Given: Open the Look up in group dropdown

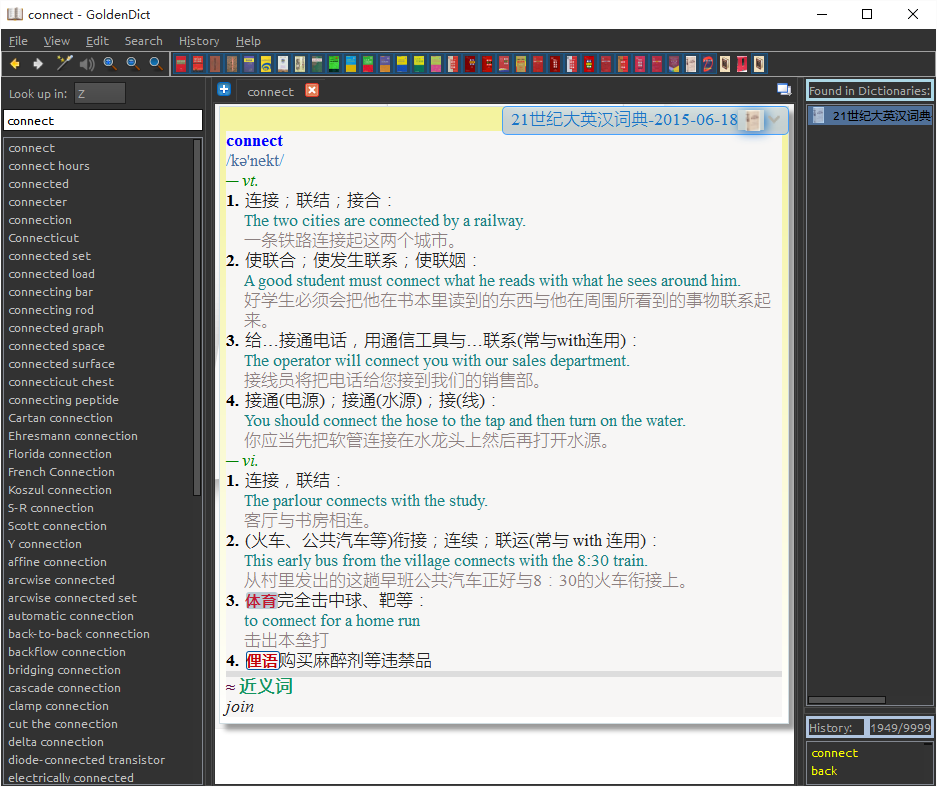Looking at the screenshot, I should (x=100, y=94).
